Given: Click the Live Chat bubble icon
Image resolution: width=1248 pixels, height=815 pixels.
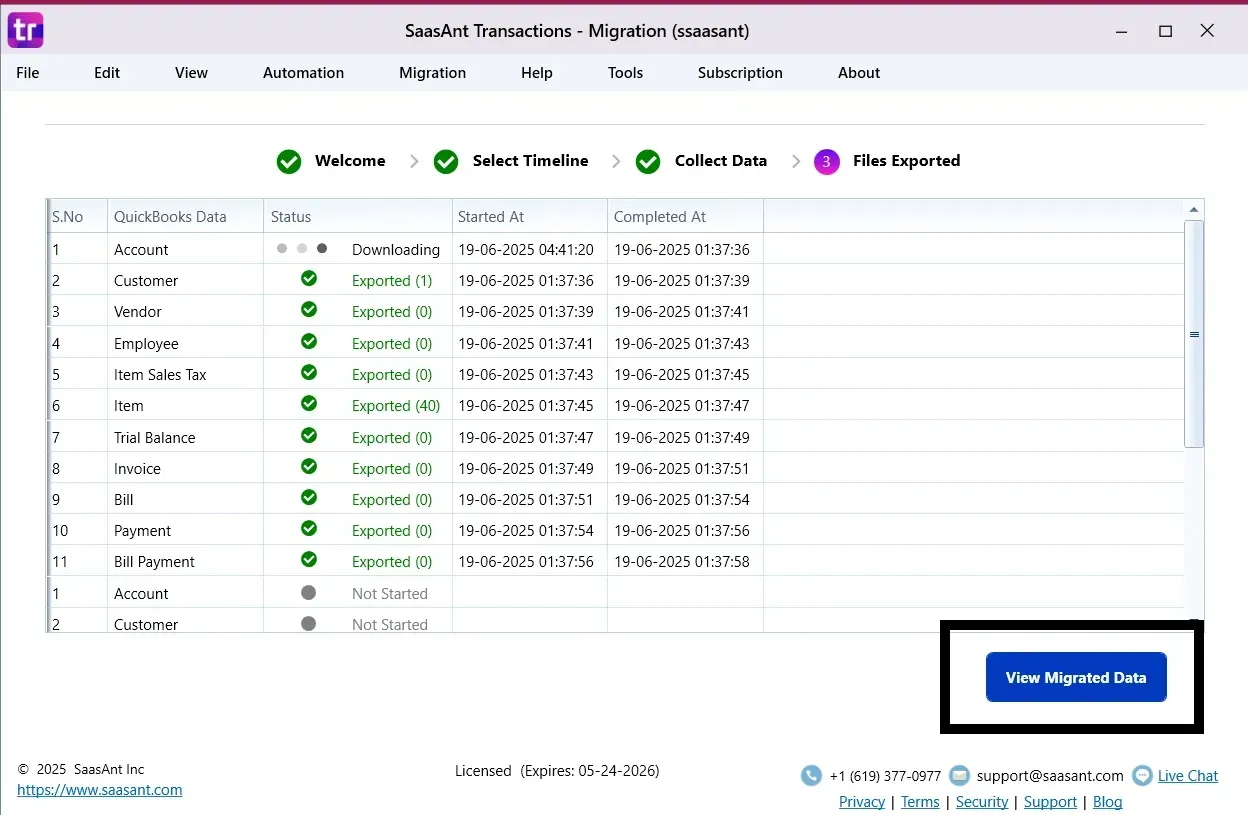Looking at the screenshot, I should point(1142,775).
